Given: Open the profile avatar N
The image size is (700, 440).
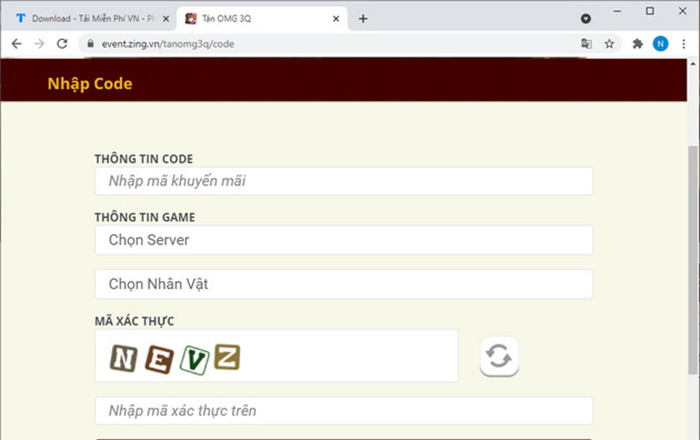Looking at the screenshot, I should point(660,44).
